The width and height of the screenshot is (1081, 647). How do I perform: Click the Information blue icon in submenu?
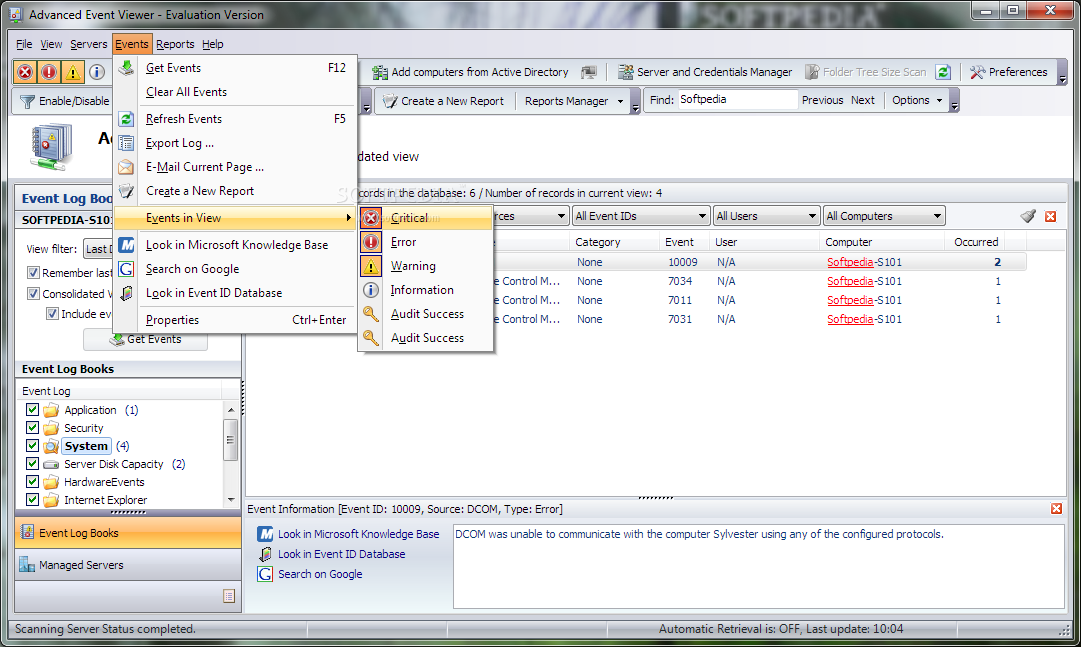point(371,290)
